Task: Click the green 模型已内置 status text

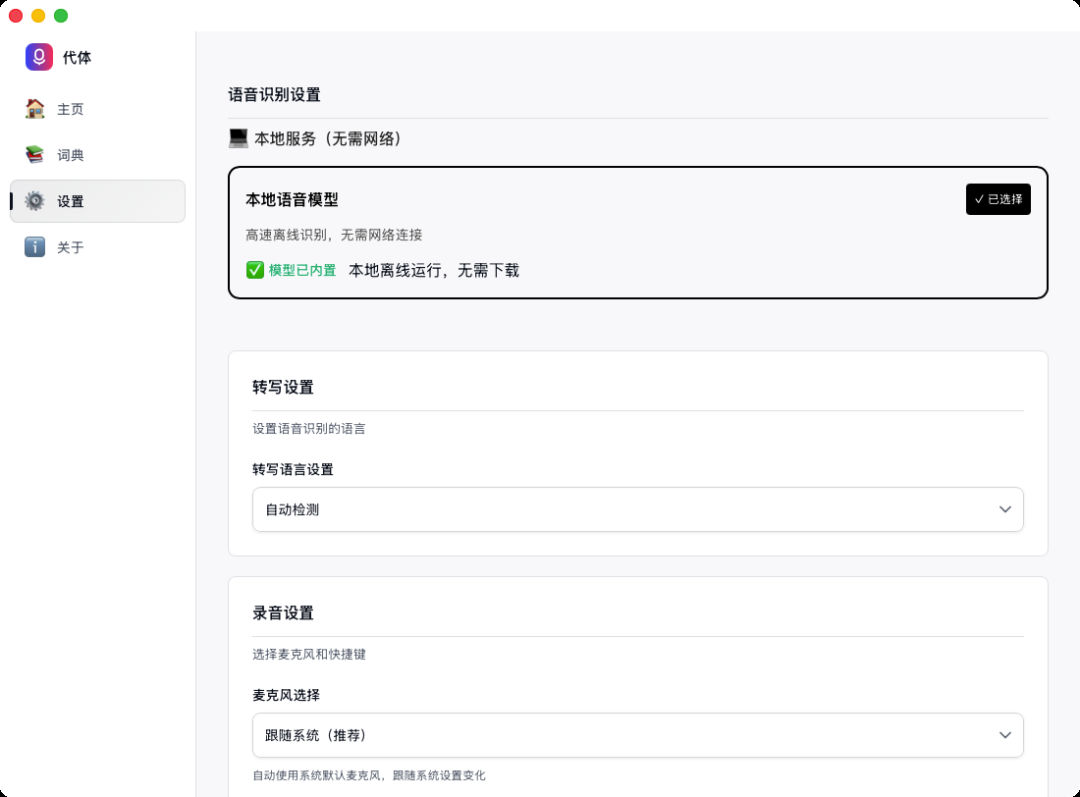Action: [x=302, y=270]
